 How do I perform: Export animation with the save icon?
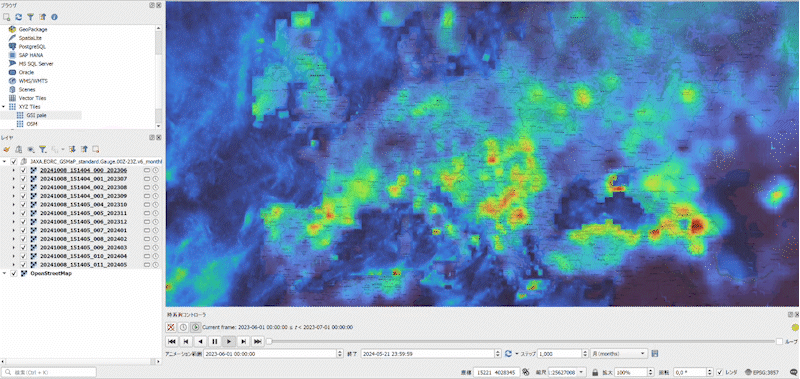(x=655, y=353)
